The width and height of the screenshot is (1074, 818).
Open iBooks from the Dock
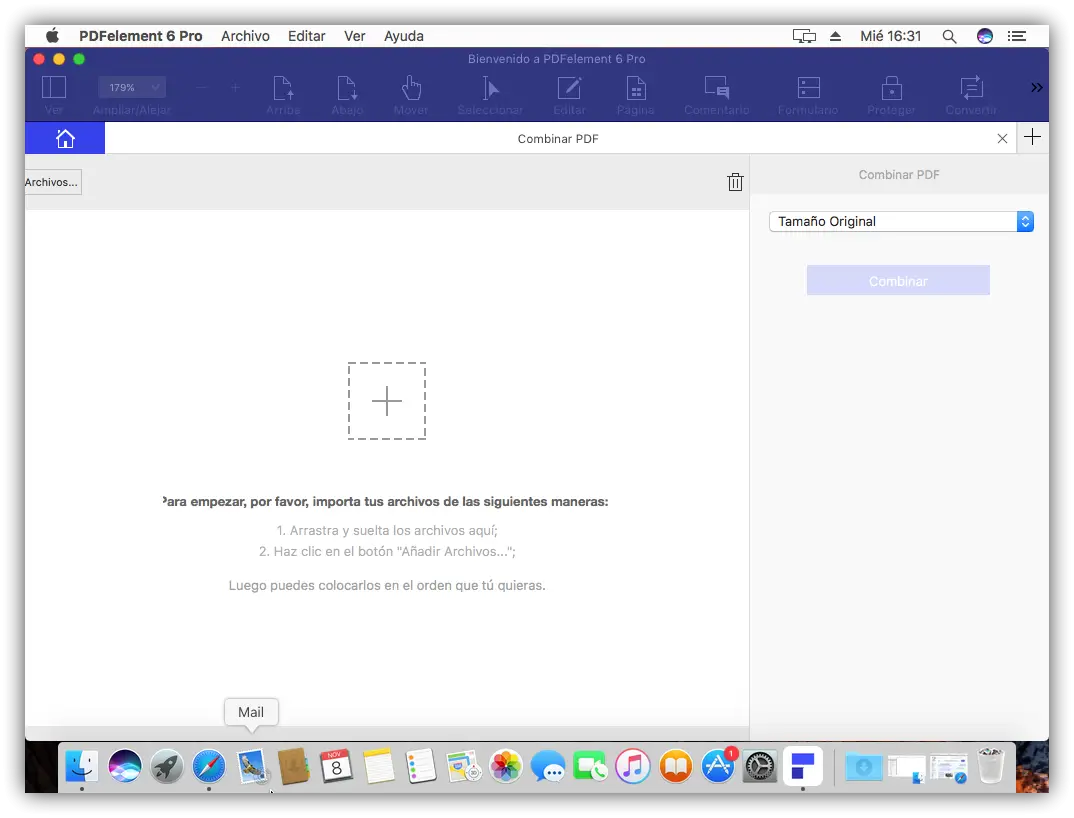click(675, 765)
